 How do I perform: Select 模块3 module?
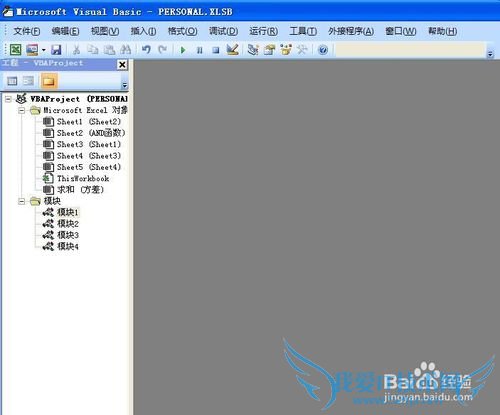68,235
